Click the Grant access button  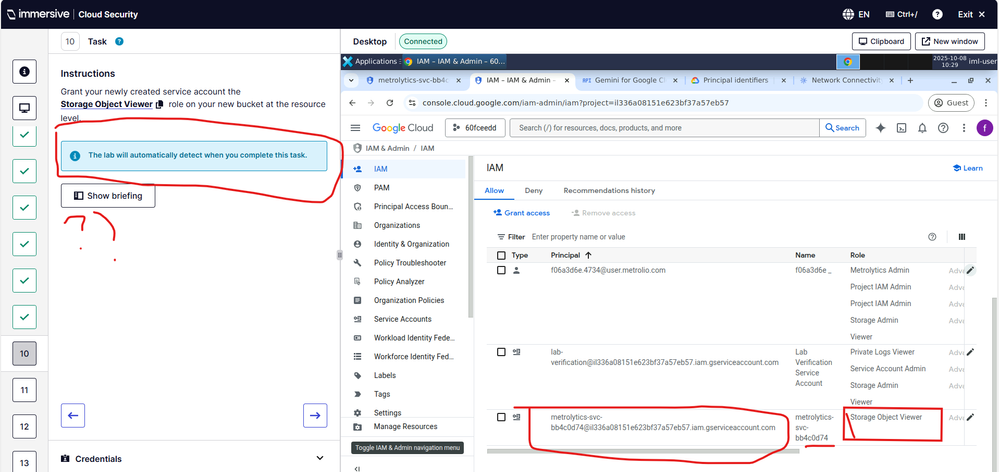pos(521,213)
